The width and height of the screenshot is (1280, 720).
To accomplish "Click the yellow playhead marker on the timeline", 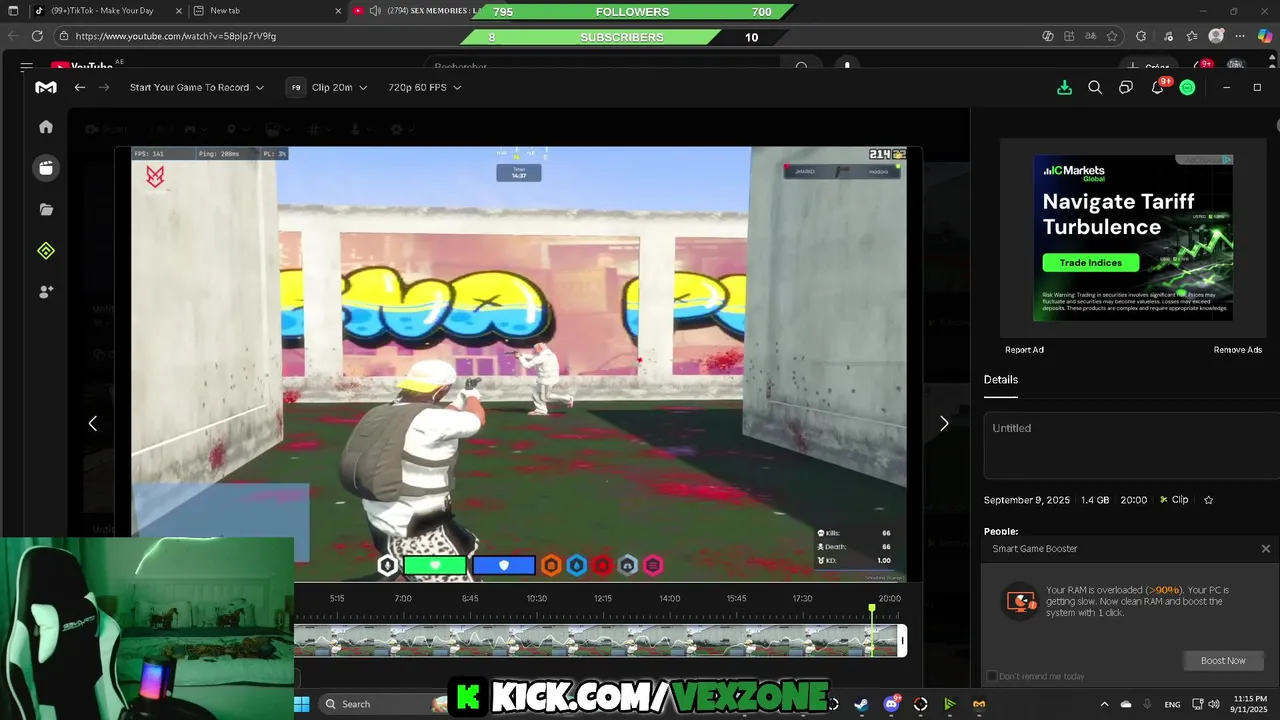I will [x=872, y=608].
